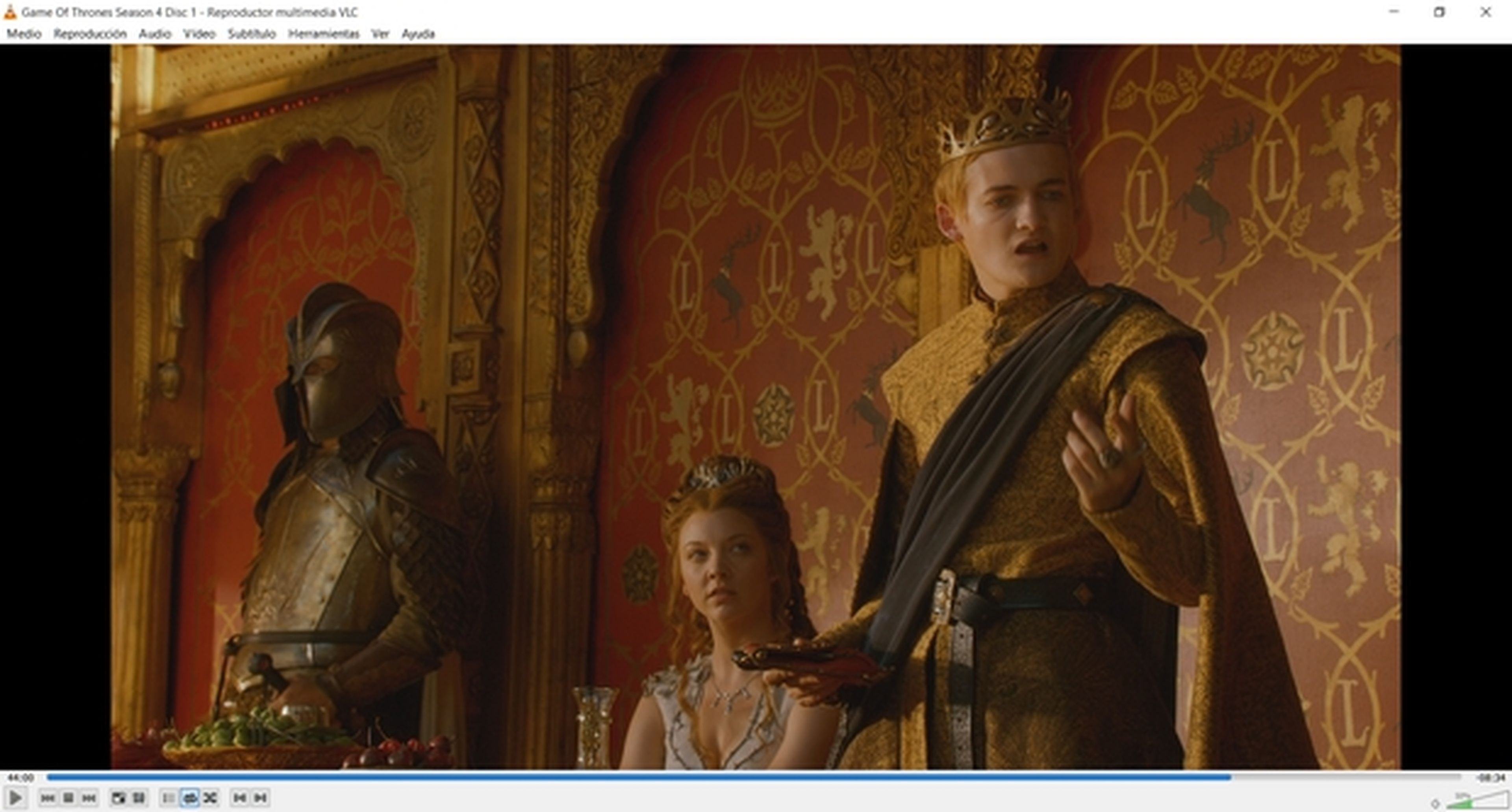Show extended settings panel
Screen dimensions: 1512x812
tap(139, 798)
